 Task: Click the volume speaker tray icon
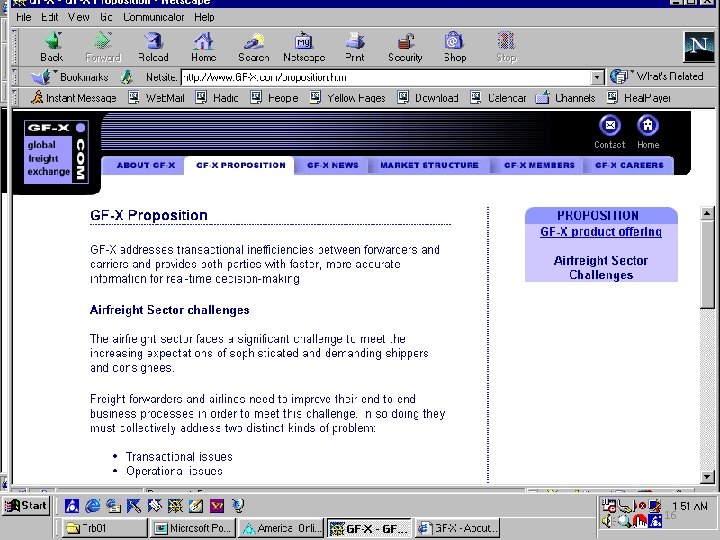click(x=607, y=521)
